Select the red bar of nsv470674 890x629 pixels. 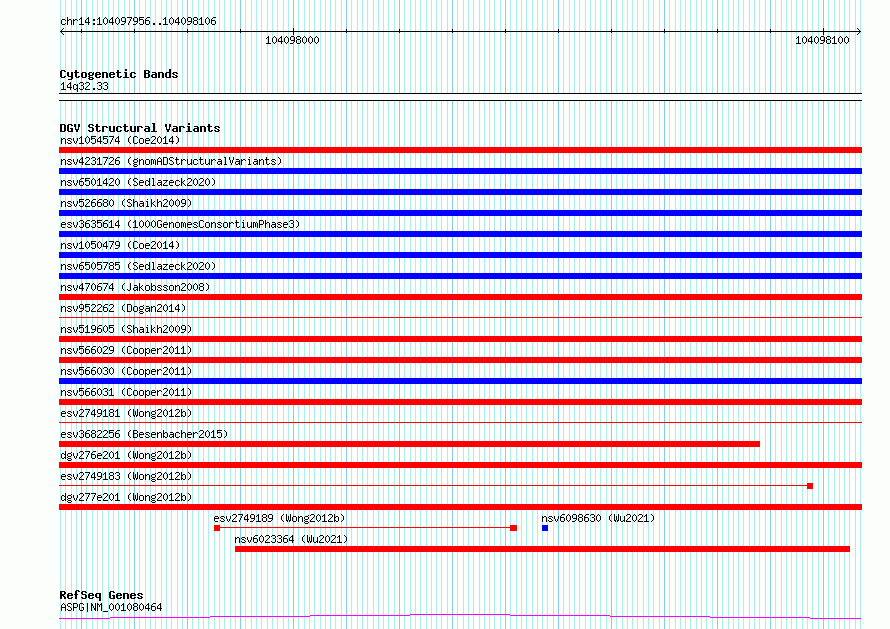460,297
